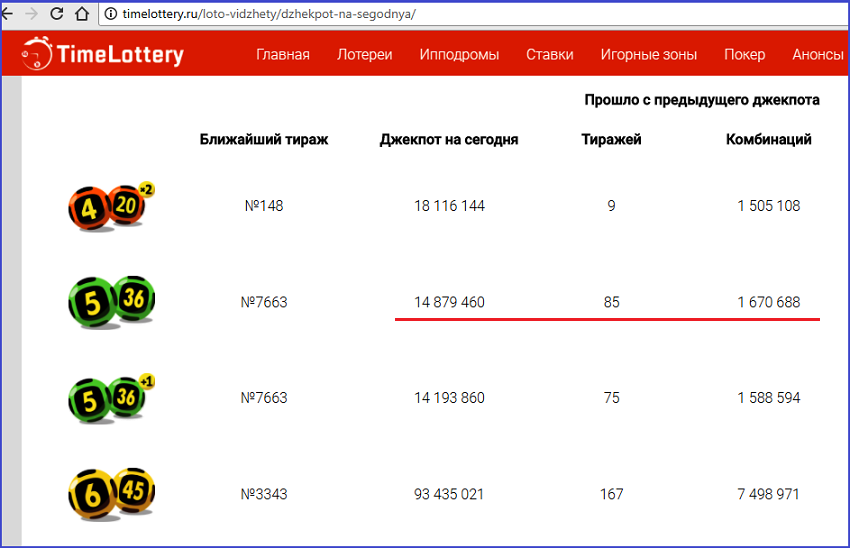850x548 pixels.
Task: Select the 6 of 45 lottery balls icon
Action: pyautogui.click(x=112, y=494)
